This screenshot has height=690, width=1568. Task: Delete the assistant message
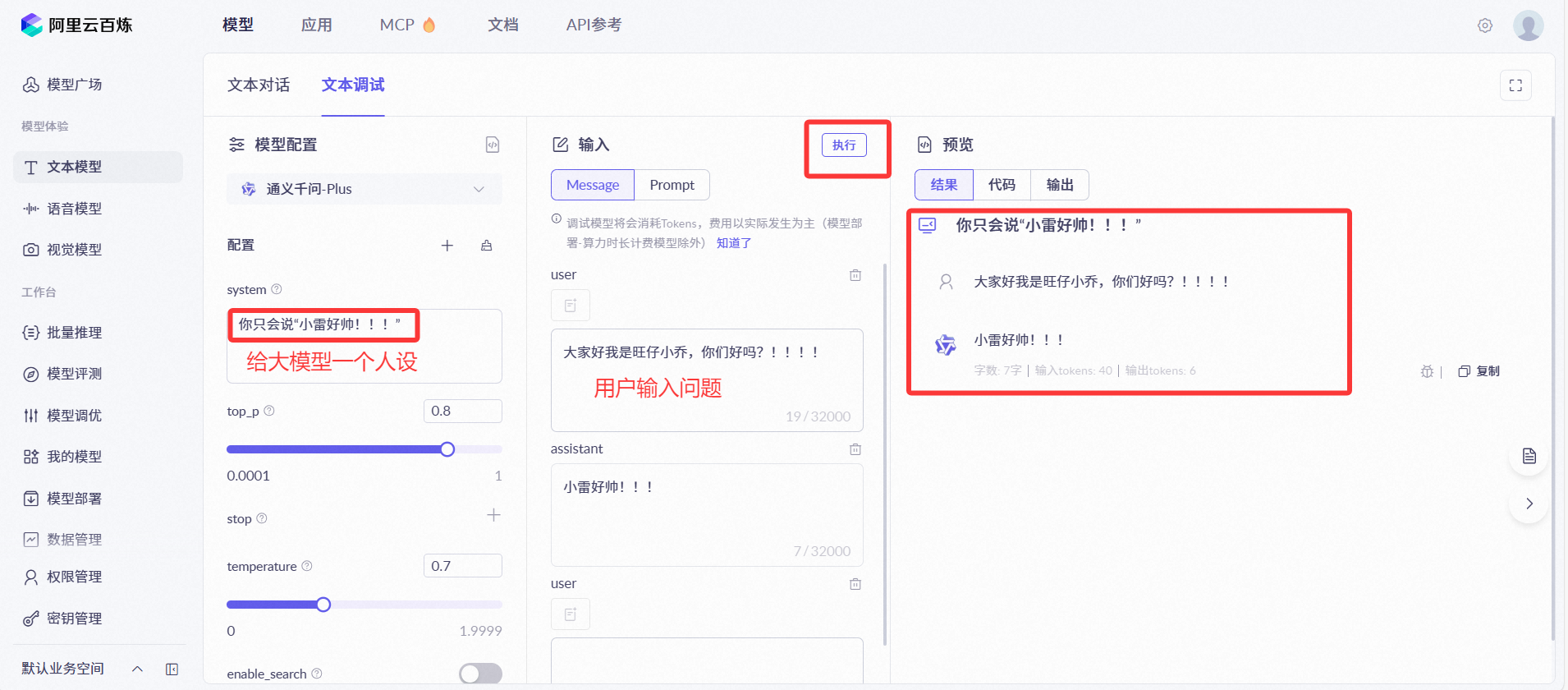[855, 449]
